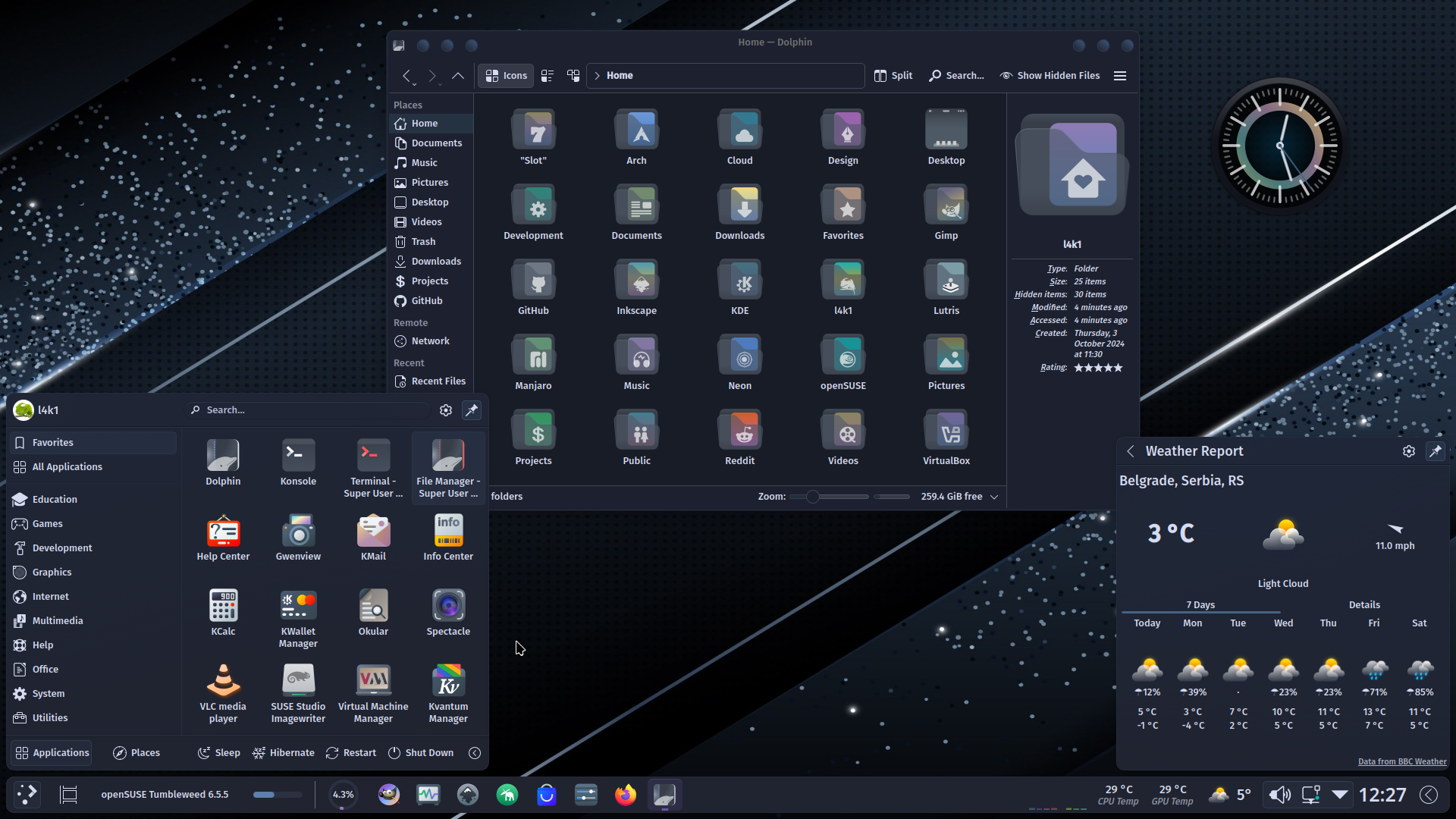Open the Gimp folder
This screenshot has height=819, width=1456.
[946, 213]
